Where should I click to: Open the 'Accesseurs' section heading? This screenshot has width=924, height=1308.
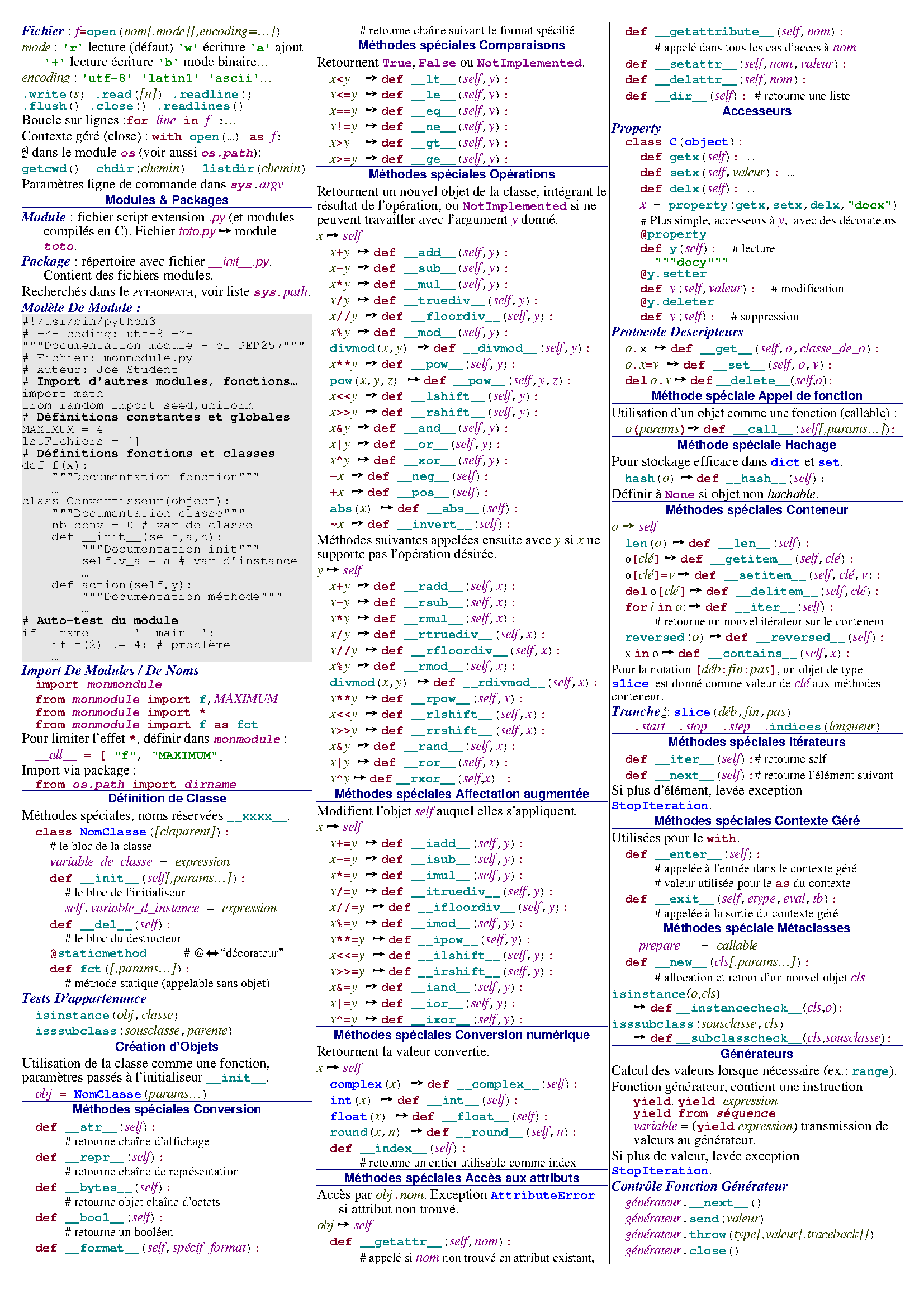tap(756, 111)
